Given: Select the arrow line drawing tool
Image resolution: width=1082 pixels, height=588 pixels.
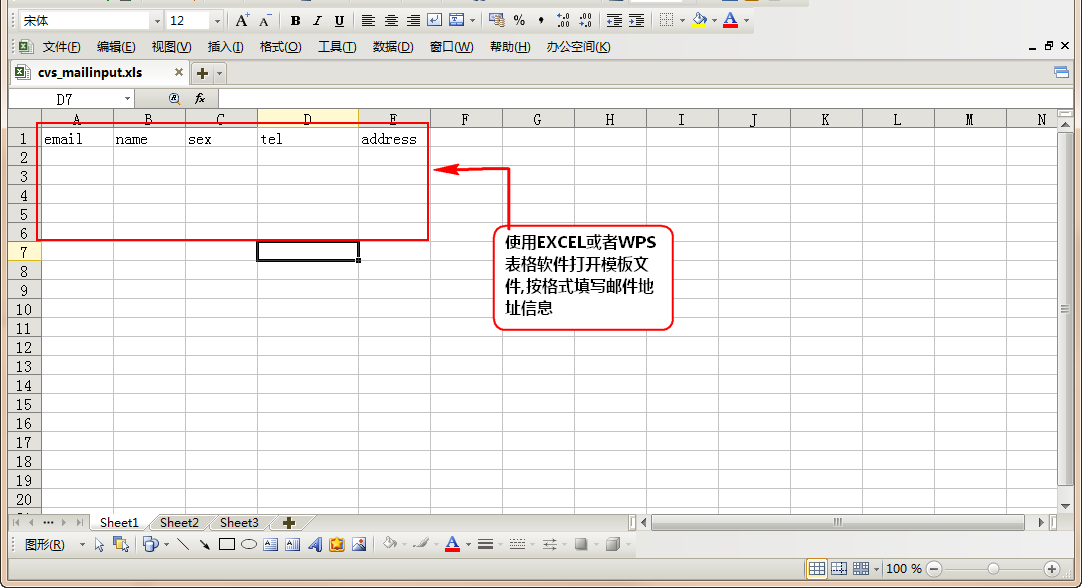Looking at the screenshot, I should click(205, 545).
